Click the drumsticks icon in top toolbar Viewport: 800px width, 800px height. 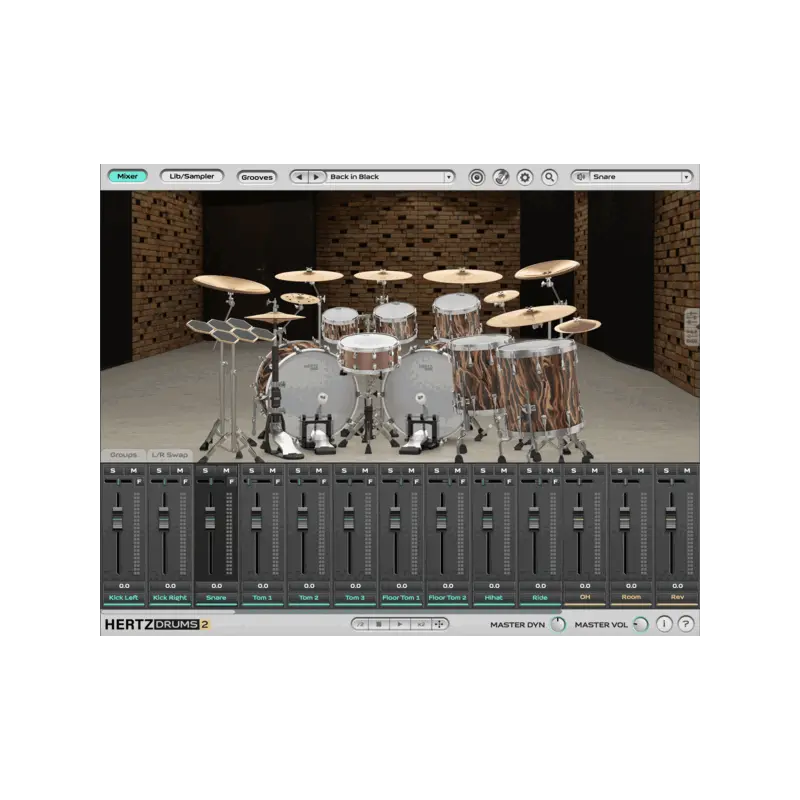[x=501, y=177]
